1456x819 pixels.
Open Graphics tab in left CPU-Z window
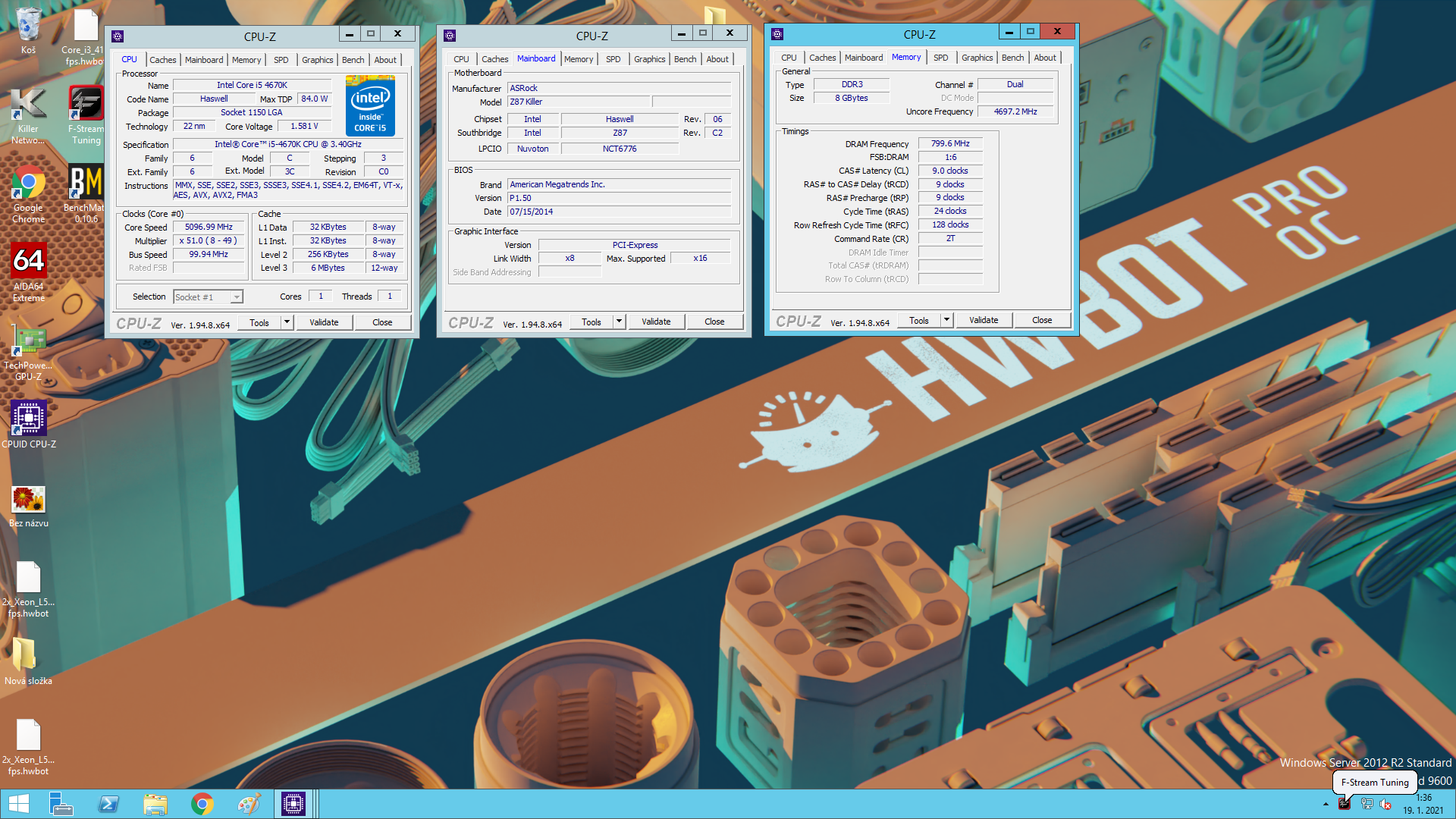pos(317,60)
